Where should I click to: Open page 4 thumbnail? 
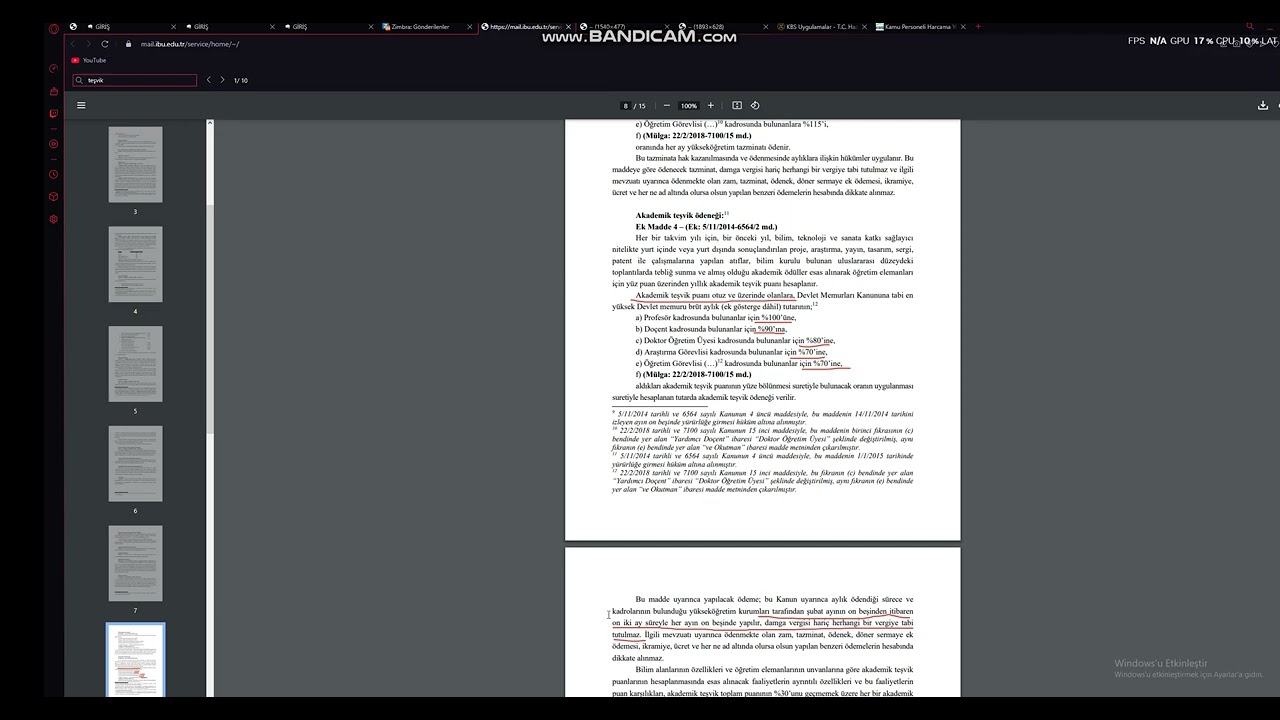point(135,264)
